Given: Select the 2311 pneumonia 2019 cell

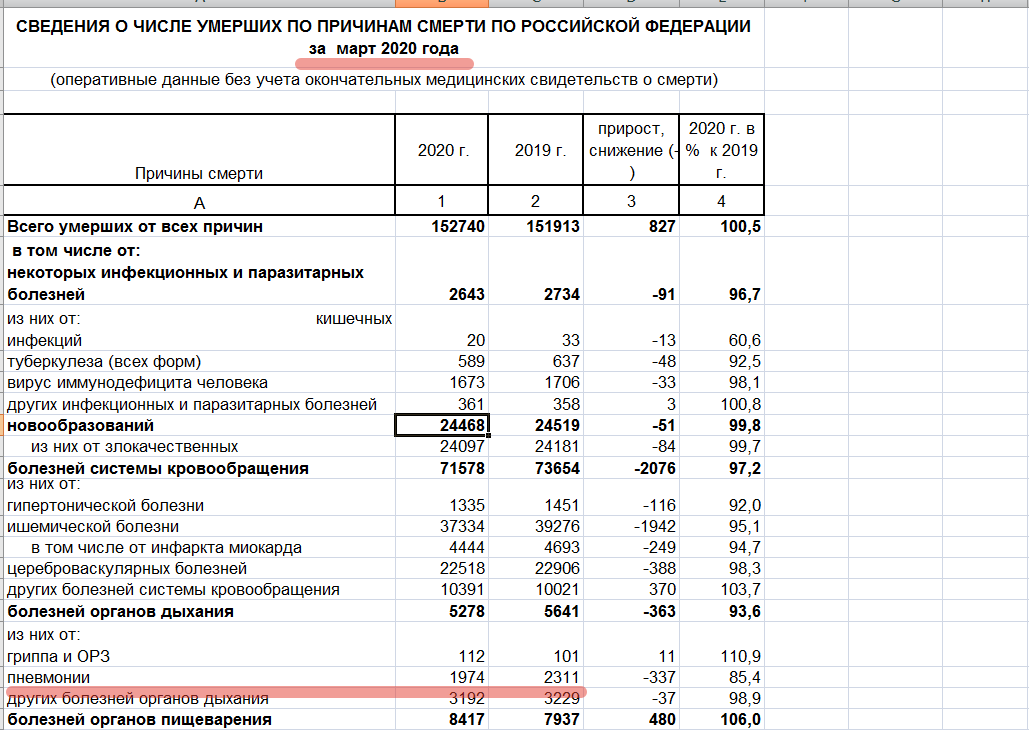Looking at the screenshot, I should (x=536, y=677).
